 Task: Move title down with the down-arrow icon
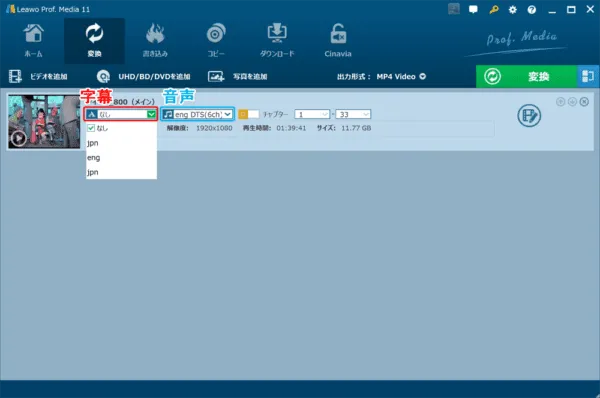pyautogui.click(x=572, y=102)
